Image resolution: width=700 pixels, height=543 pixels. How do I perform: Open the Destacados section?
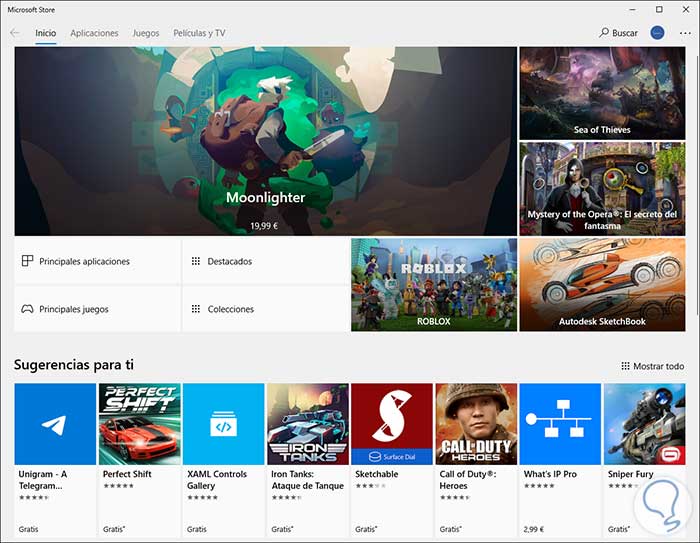point(266,261)
